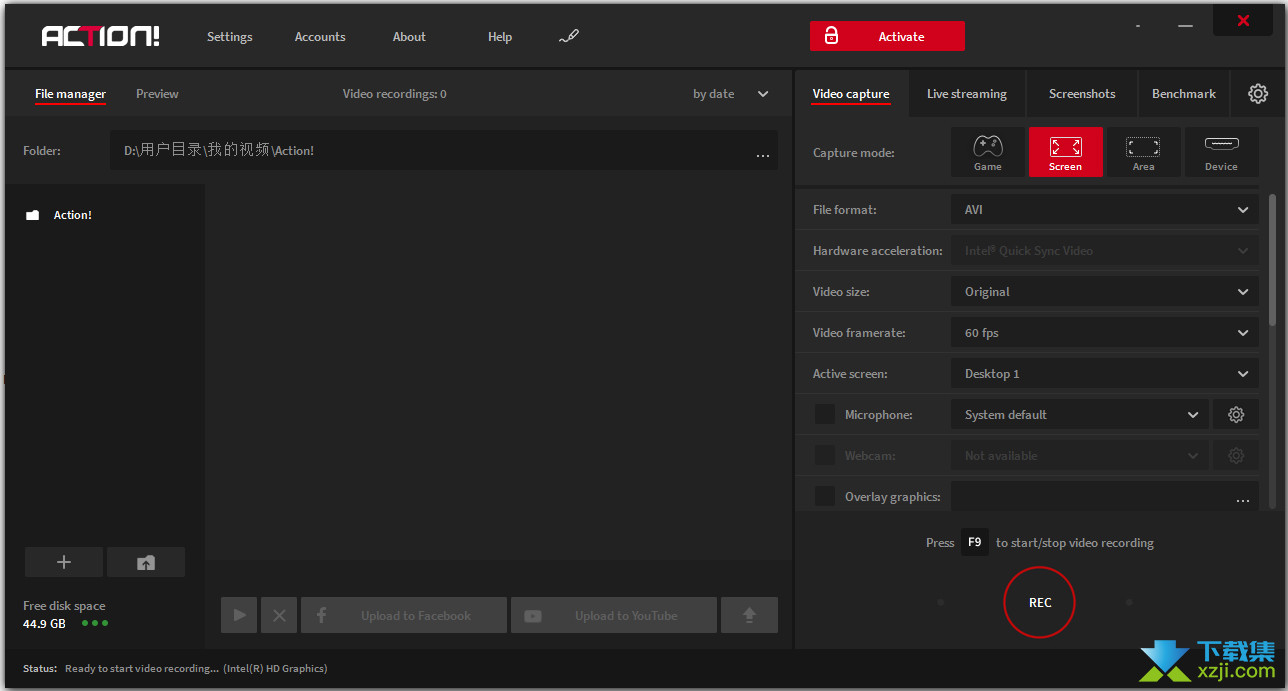
Task: Play the selected recording
Action: click(239, 615)
